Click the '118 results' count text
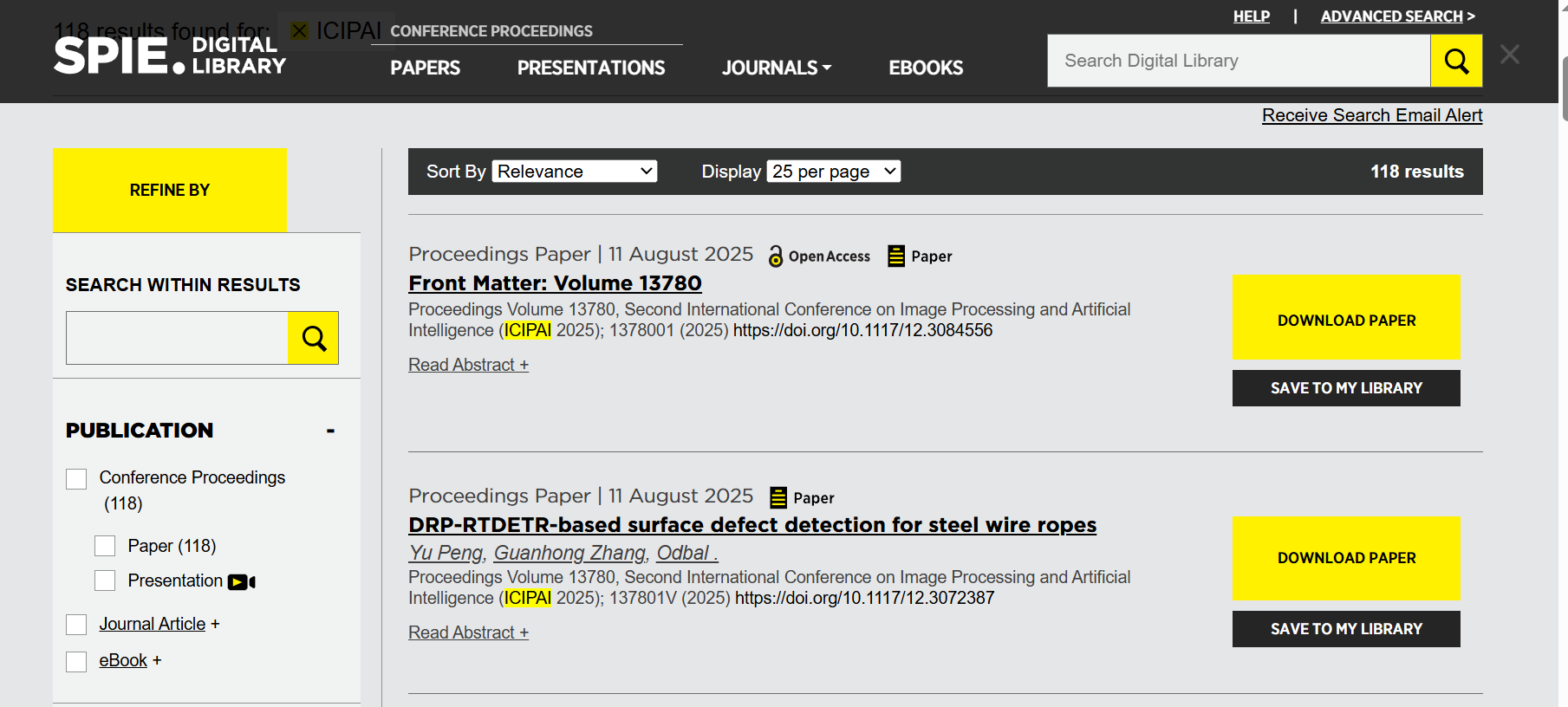 tap(1416, 172)
